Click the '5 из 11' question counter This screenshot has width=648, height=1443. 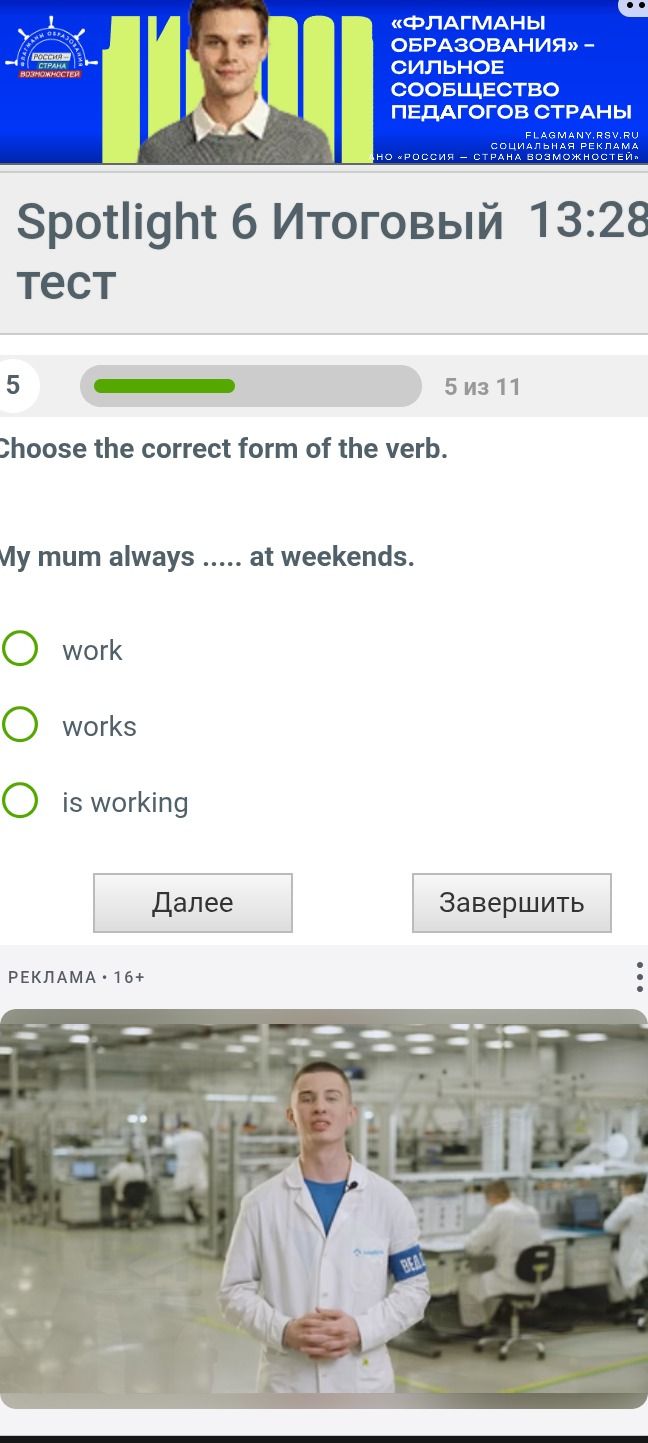point(483,387)
